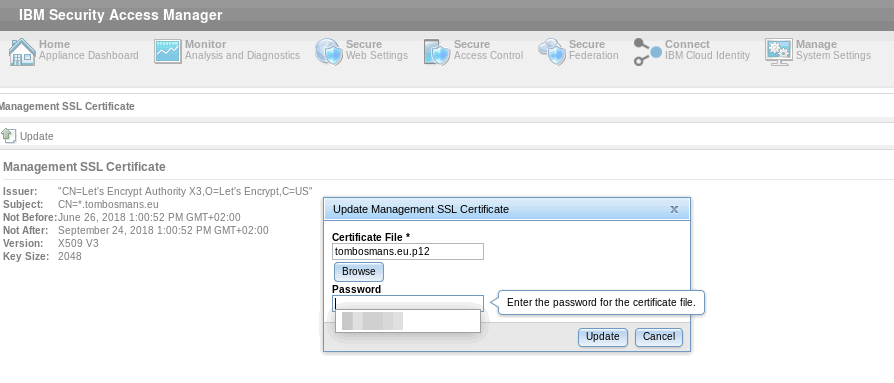Viewport: 894px width, 383px height.
Task: Click the Certificate File * label
Action: point(371,237)
